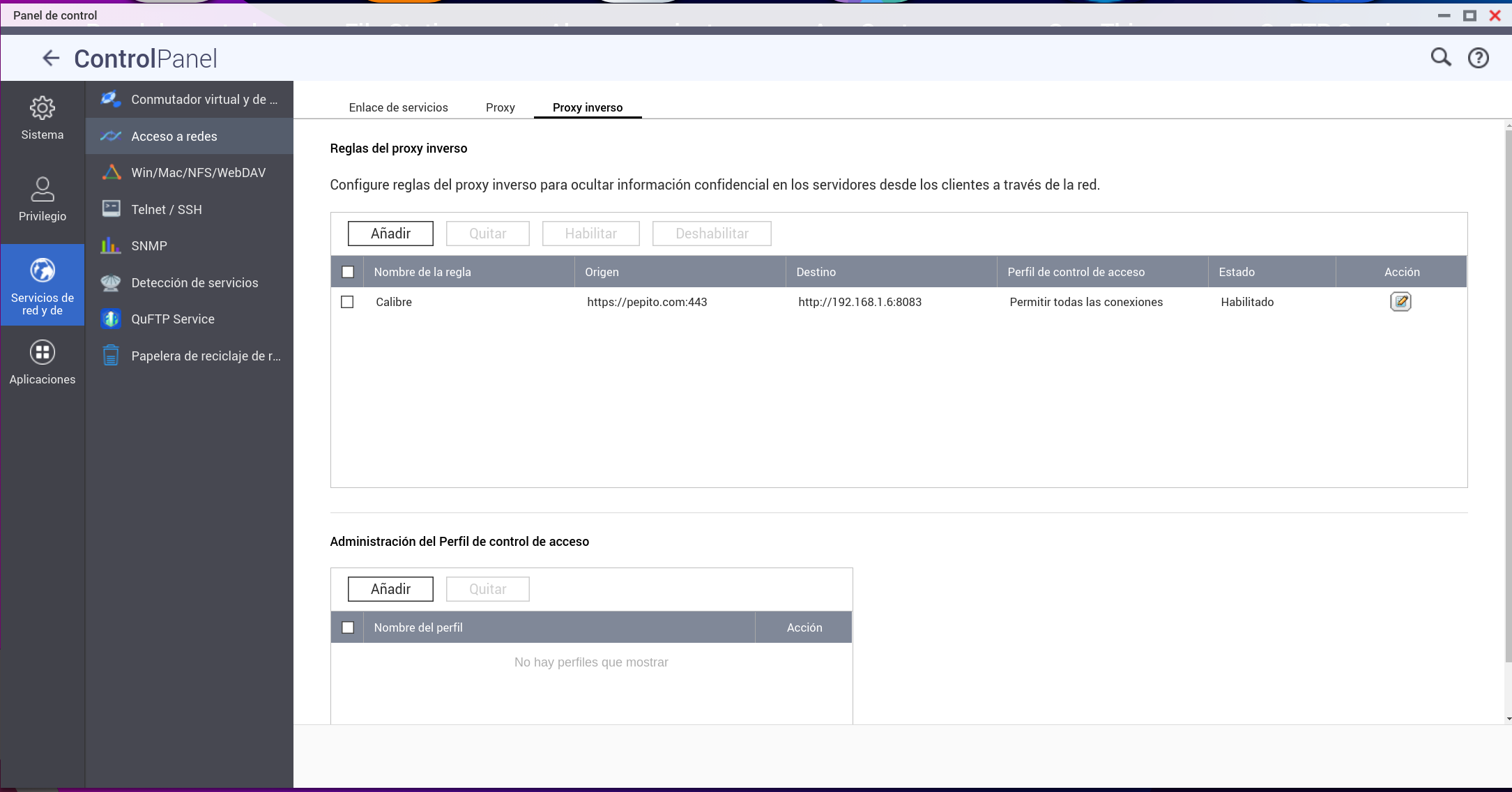The image size is (1512, 792).
Task: Switch to the Enlace de servicios tab
Action: [x=398, y=107]
